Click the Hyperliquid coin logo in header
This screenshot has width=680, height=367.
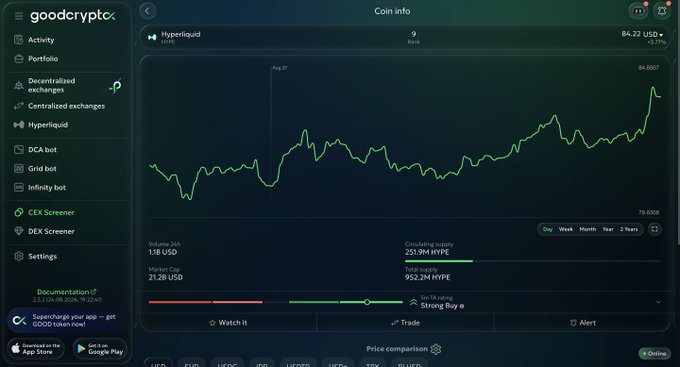point(152,37)
